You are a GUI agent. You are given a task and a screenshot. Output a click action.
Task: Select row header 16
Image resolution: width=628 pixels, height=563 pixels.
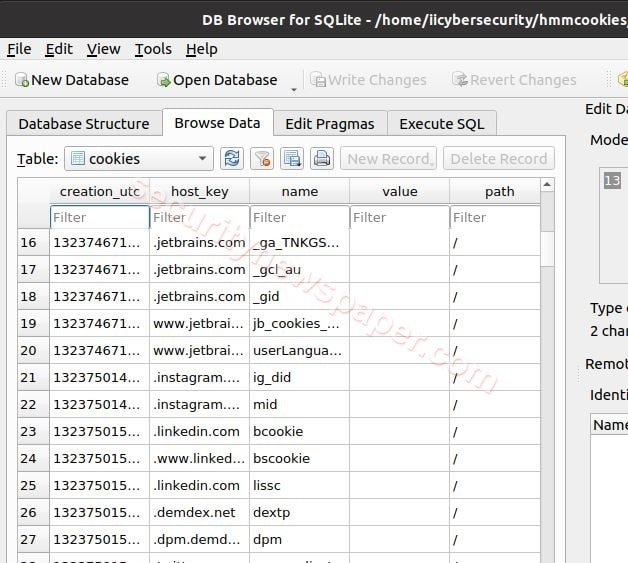point(33,242)
